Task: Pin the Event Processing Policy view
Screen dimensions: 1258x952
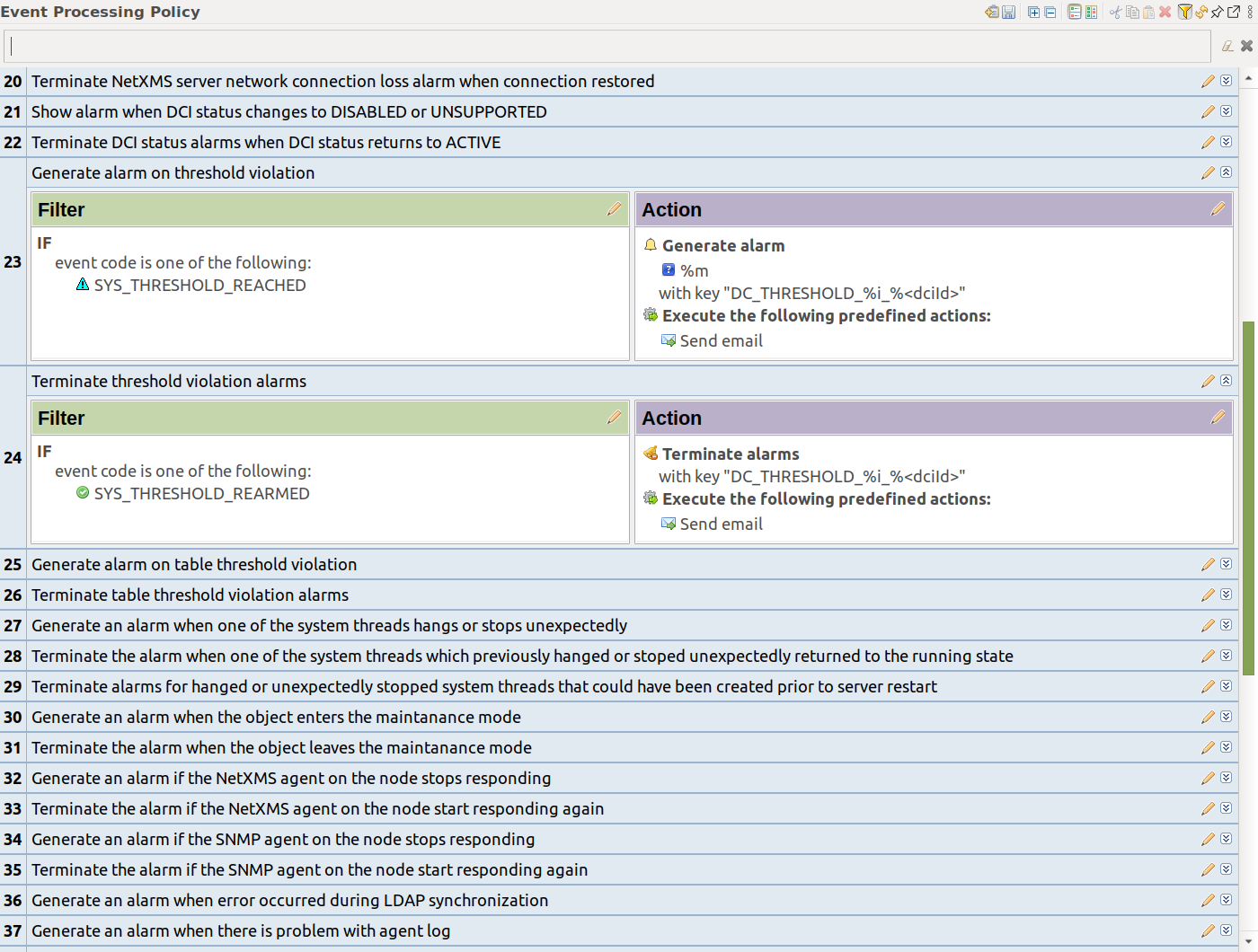Action: [x=1218, y=12]
